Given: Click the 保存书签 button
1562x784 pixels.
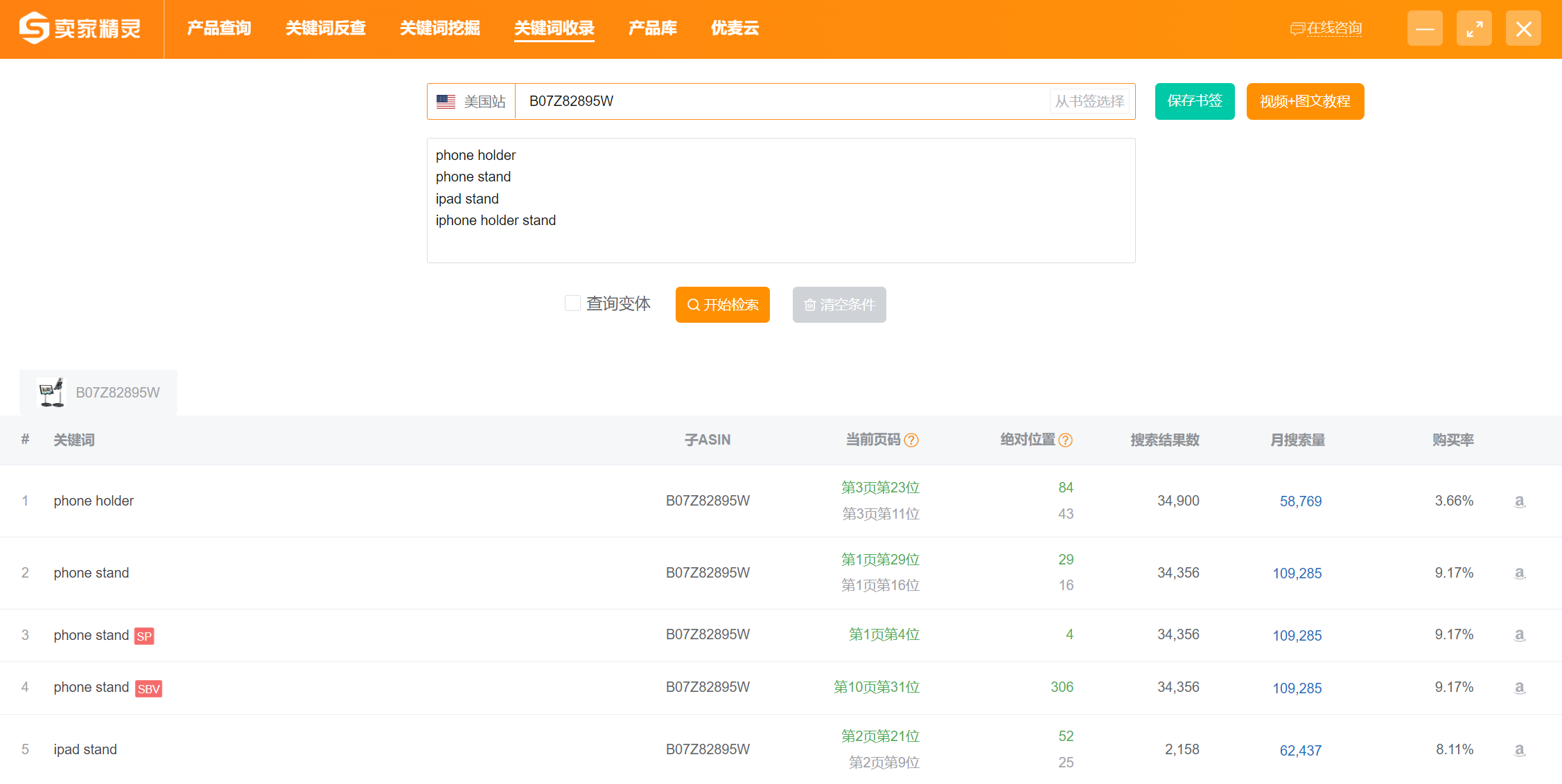Looking at the screenshot, I should click(x=1195, y=101).
